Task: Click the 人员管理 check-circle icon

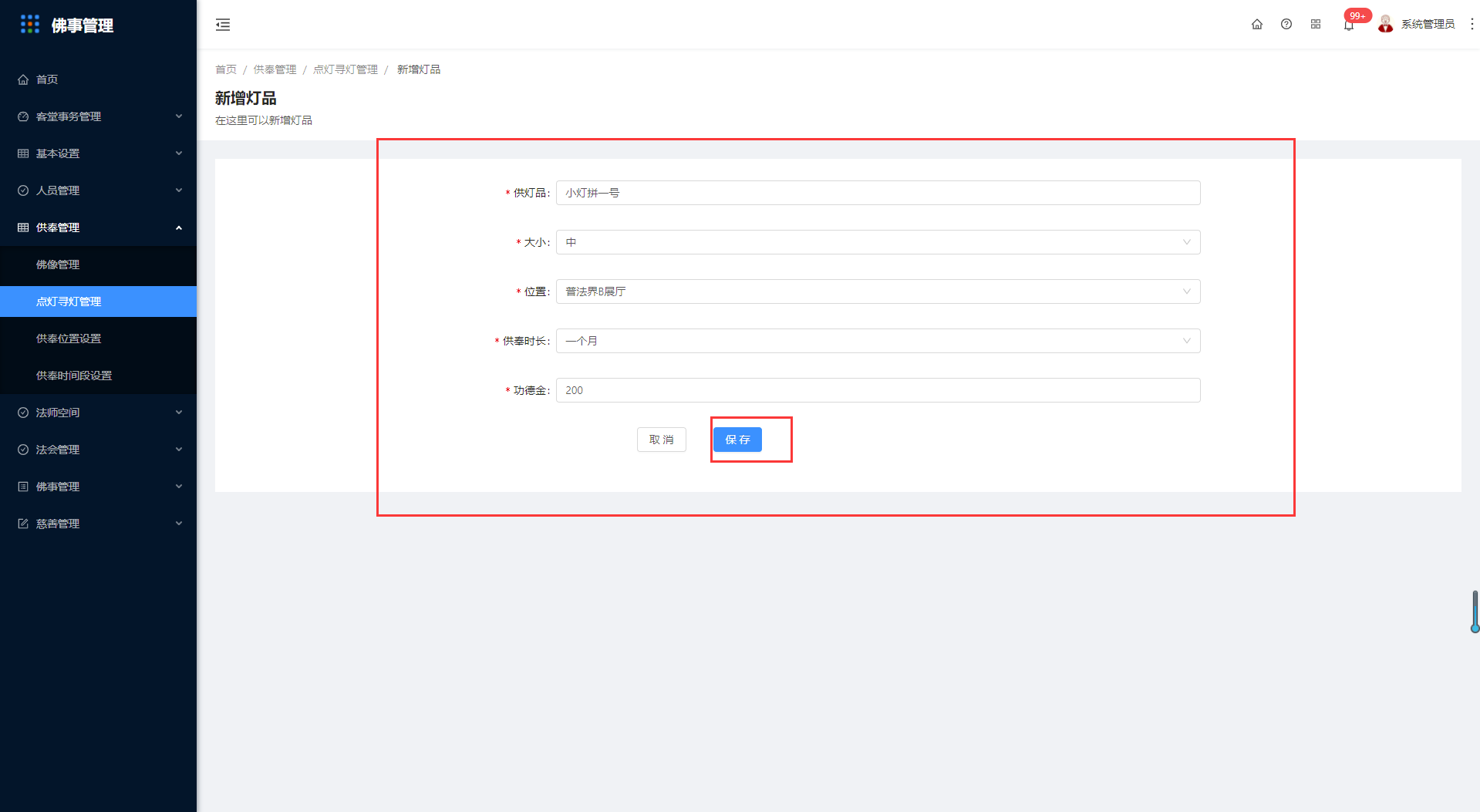Action: (x=23, y=190)
